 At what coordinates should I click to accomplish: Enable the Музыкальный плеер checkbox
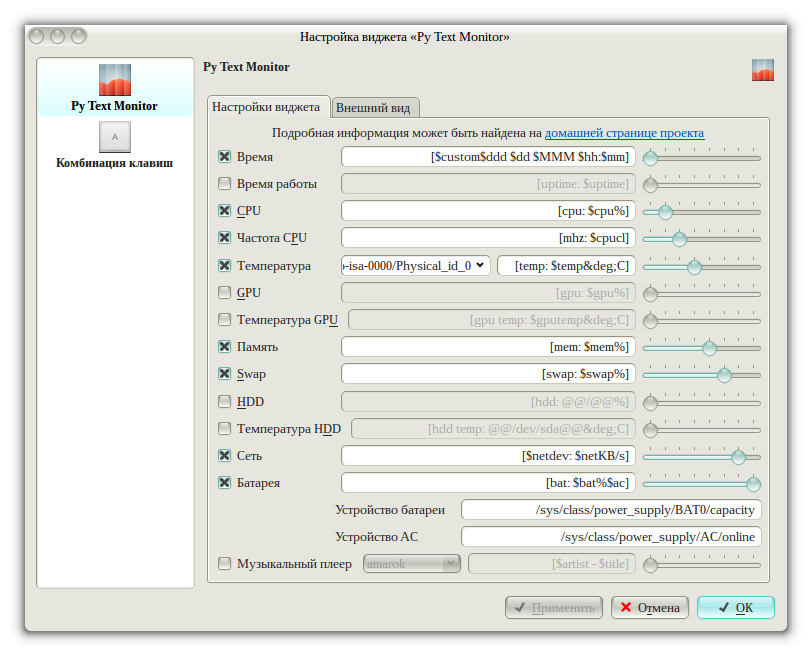pyautogui.click(x=225, y=564)
